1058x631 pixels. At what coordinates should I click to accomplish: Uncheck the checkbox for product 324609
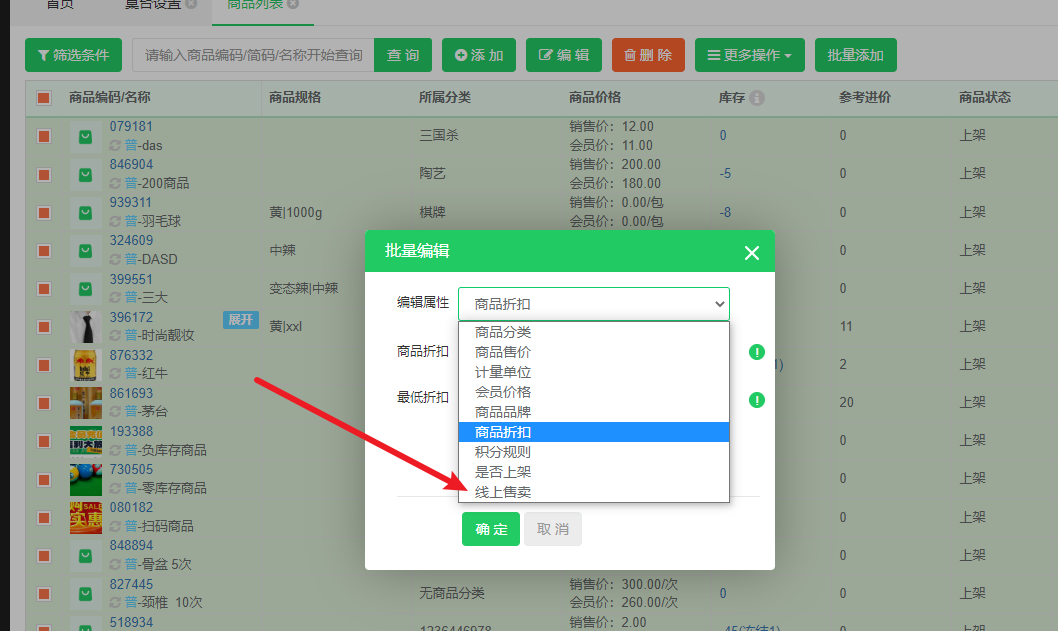pyautogui.click(x=44, y=250)
